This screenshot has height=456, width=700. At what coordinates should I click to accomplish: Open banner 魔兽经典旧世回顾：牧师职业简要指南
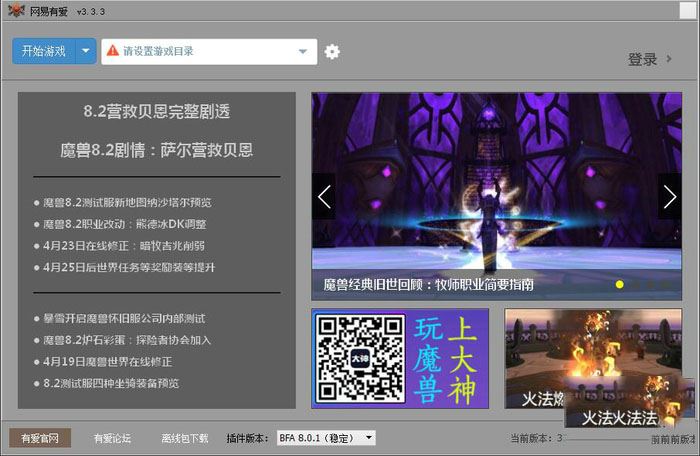tap(429, 284)
